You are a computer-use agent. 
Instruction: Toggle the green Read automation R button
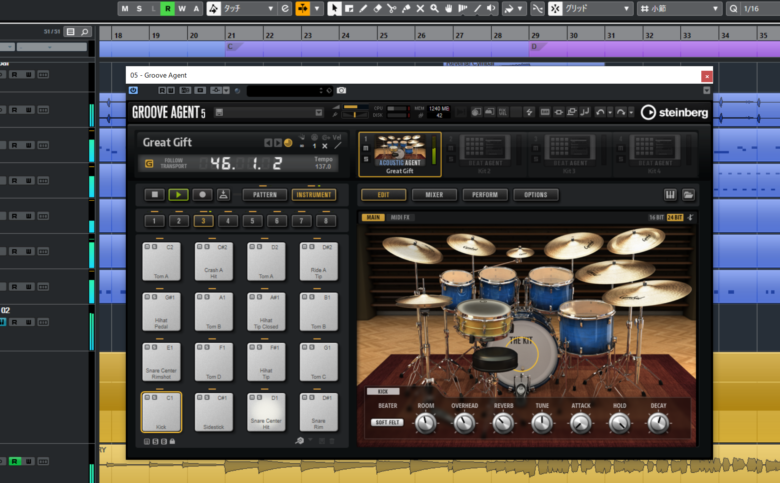tap(168, 8)
